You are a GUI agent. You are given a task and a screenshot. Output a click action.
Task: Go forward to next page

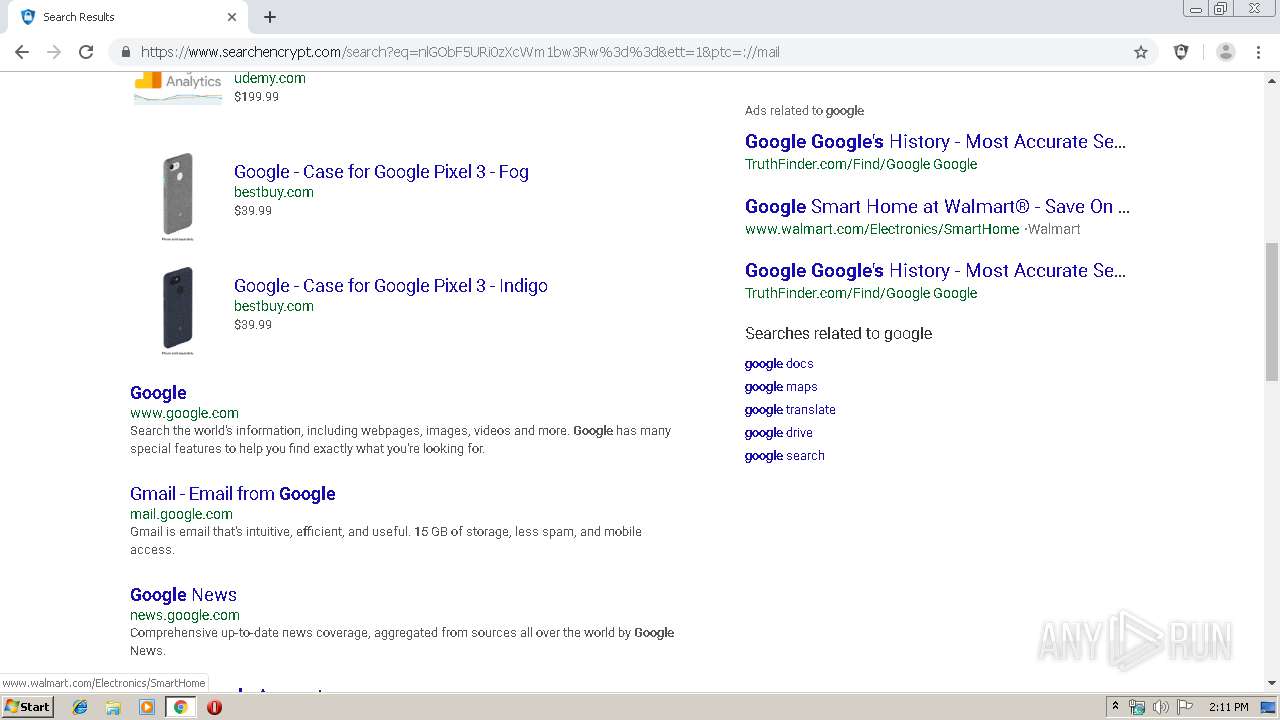(x=54, y=52)
